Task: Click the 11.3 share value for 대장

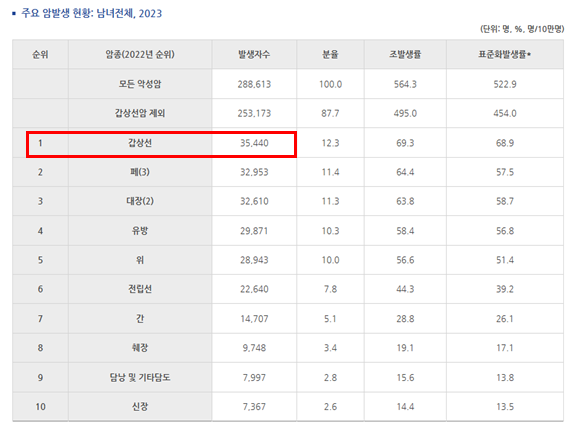Action: click(330, 201)
